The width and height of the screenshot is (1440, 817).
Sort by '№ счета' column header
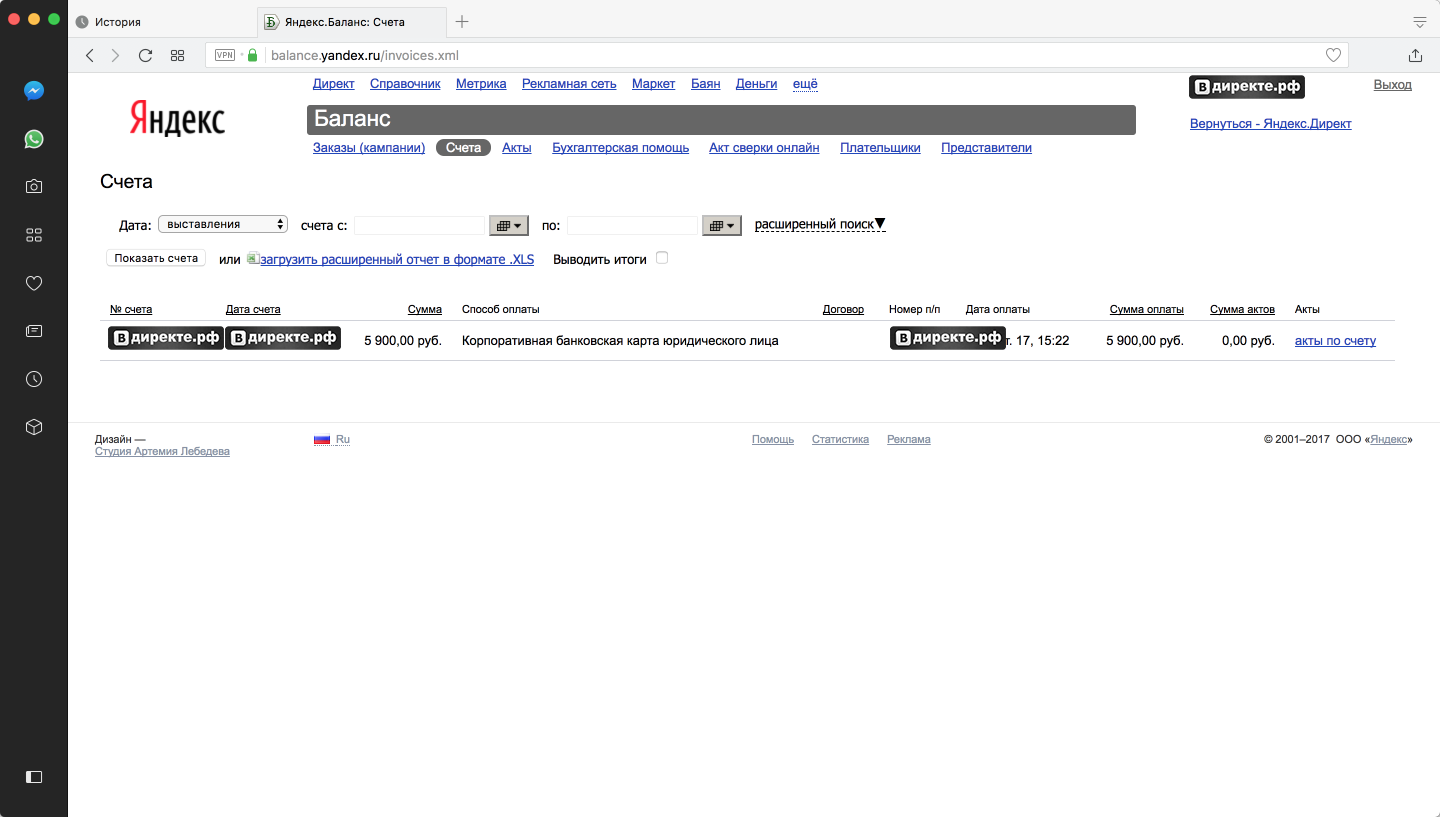131,310
